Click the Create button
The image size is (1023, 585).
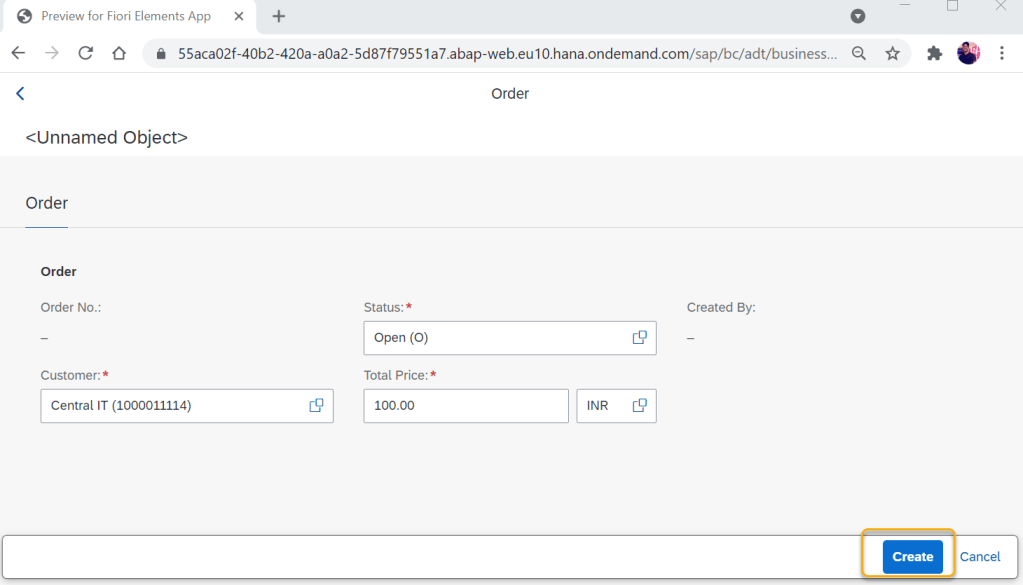pyautogui.click(x=912, y=557)
